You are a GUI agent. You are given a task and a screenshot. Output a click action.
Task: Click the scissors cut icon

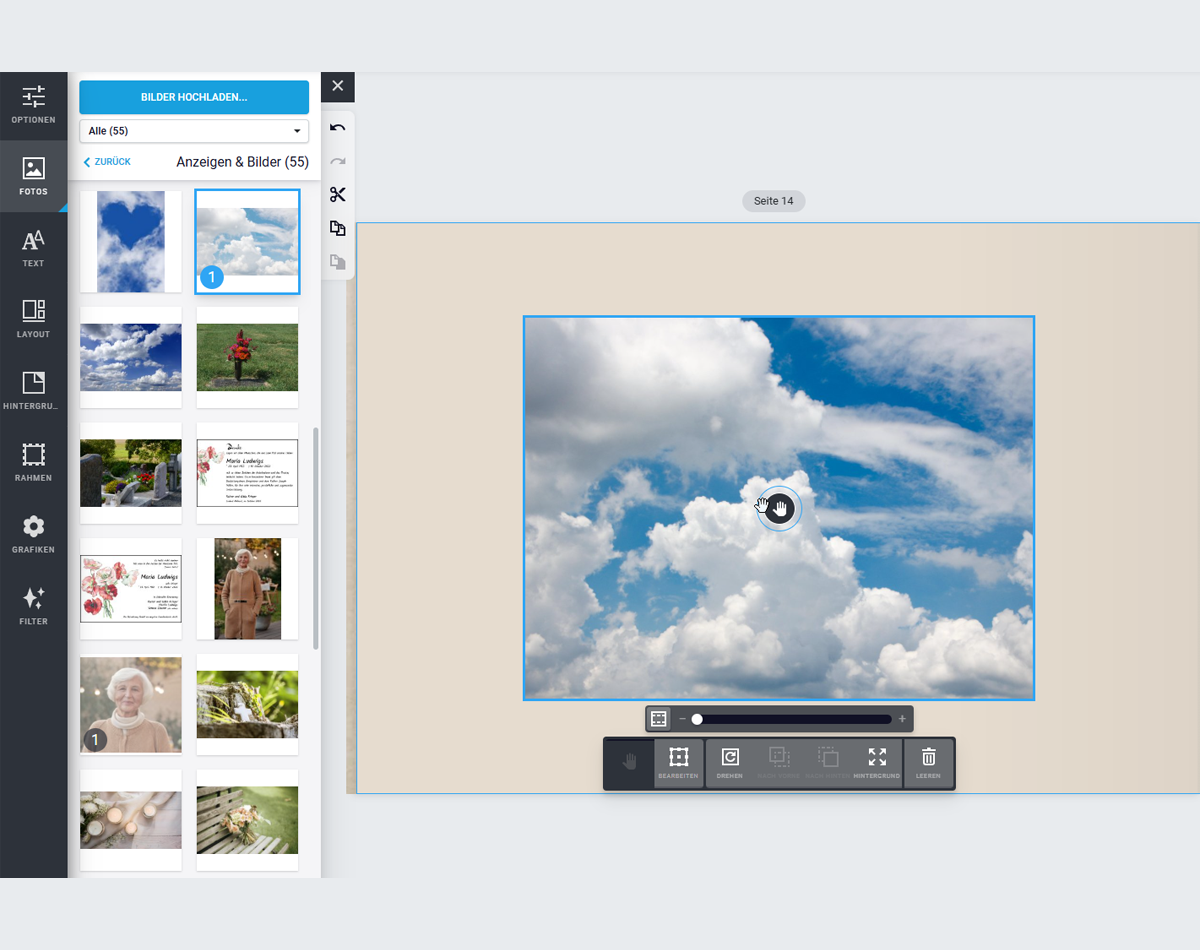[x=338, y=195]
